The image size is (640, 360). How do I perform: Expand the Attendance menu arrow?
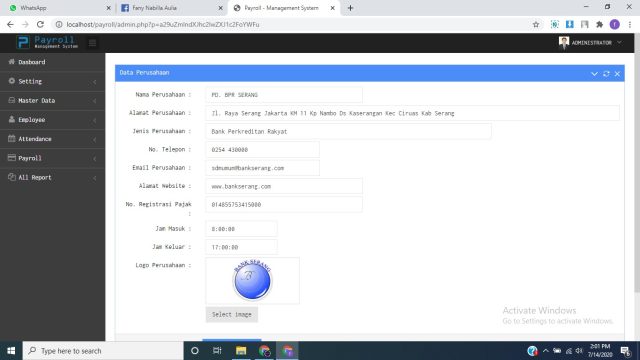[x=95, y=139]
